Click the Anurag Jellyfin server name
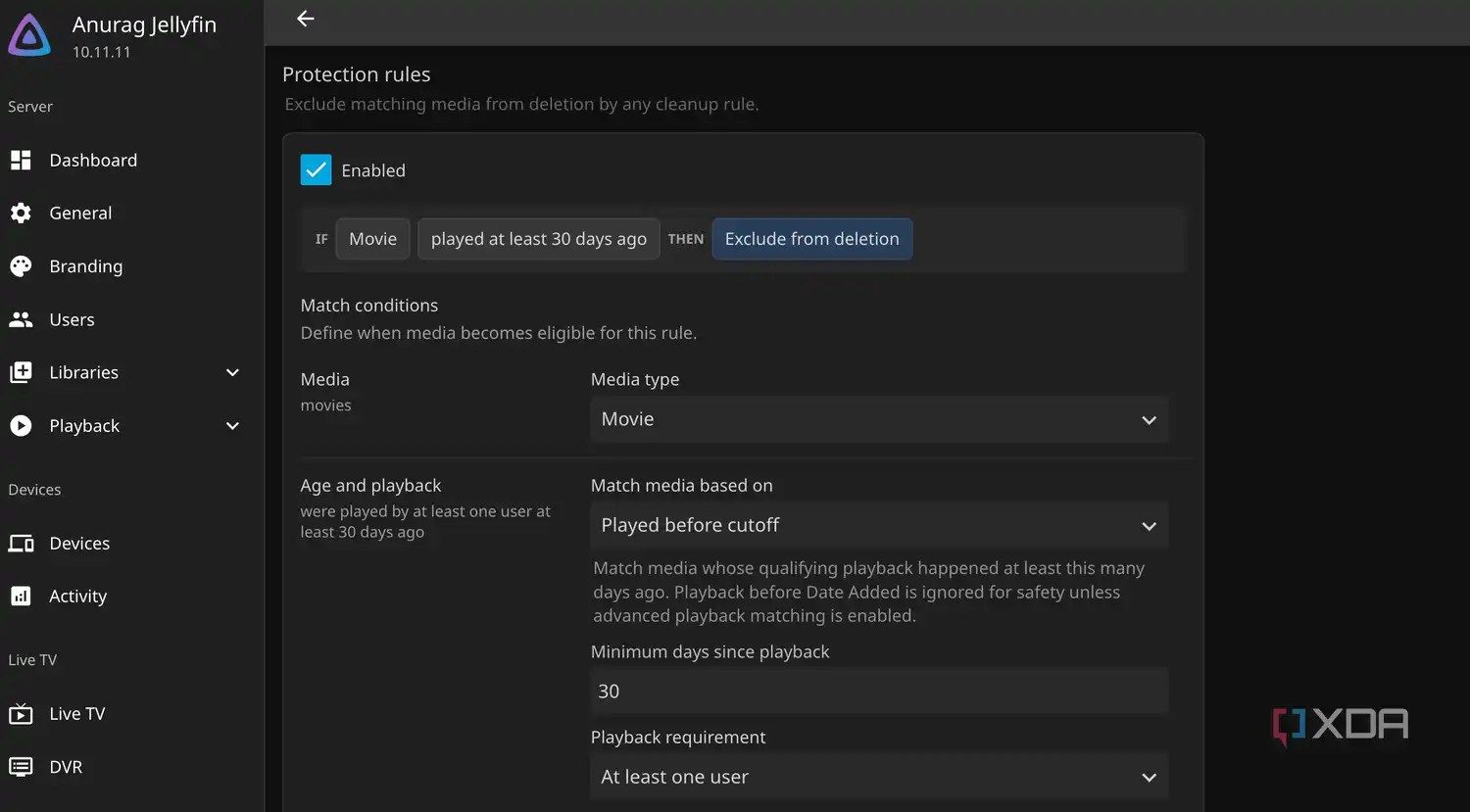The height and width of the screenshot is (812, 1470). [x=144, y=24]
